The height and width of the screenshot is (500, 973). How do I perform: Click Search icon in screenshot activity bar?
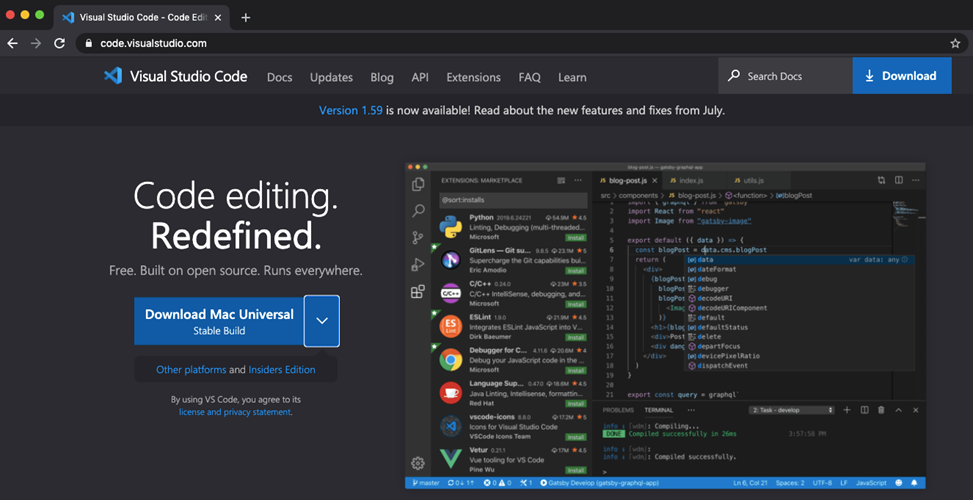(x=418, y=211)
